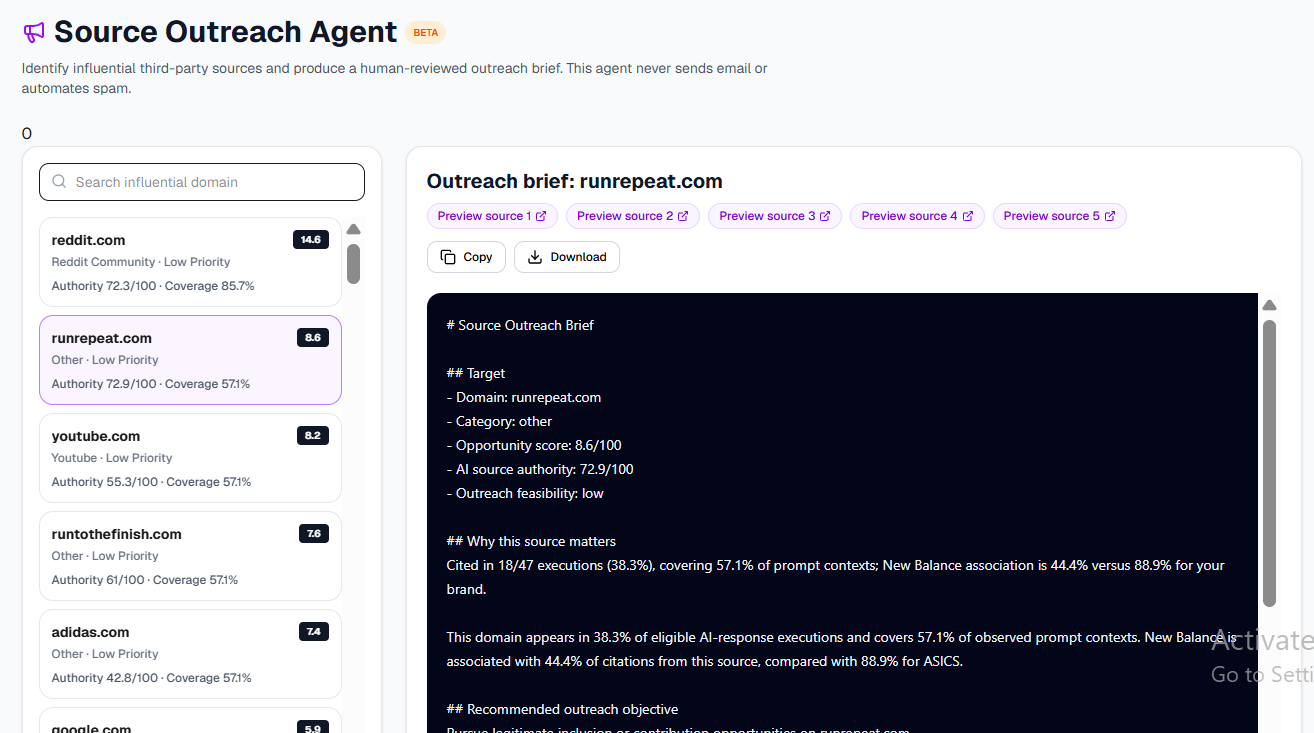Click the download arrow icon in Download button
The height and width of the screenshot is (733, 1314).
tap(535, 257)
